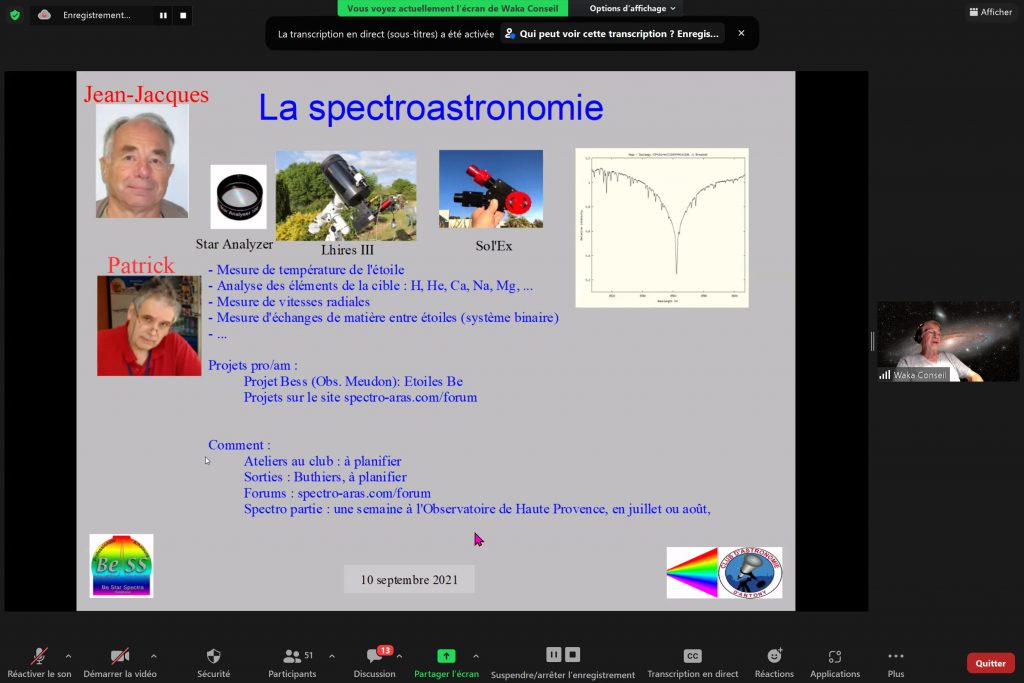Stop recording from top bar
Screen dimensions: 1024x683
click(184, 15)
